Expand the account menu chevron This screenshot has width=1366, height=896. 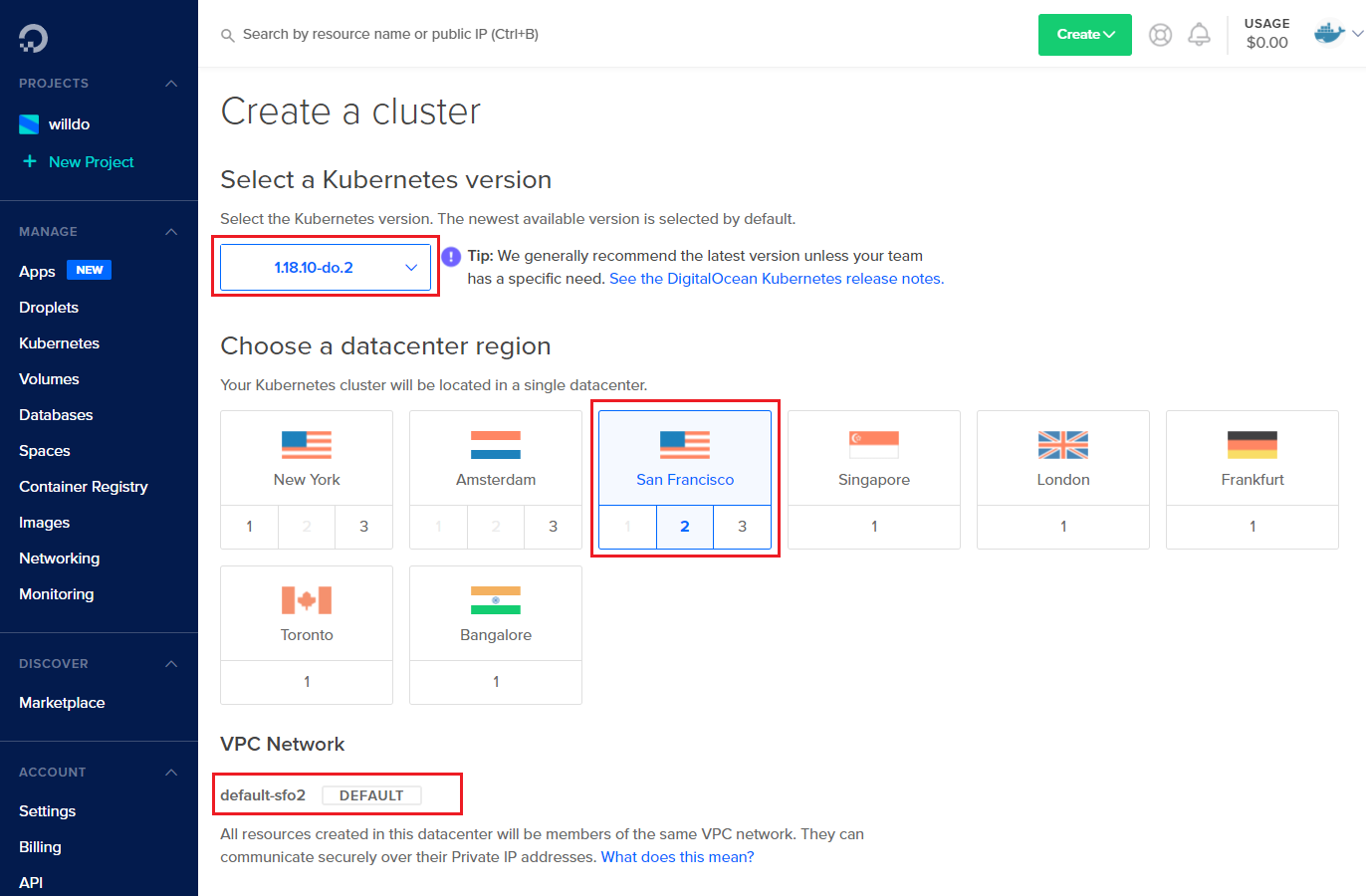click(1357, 34)
